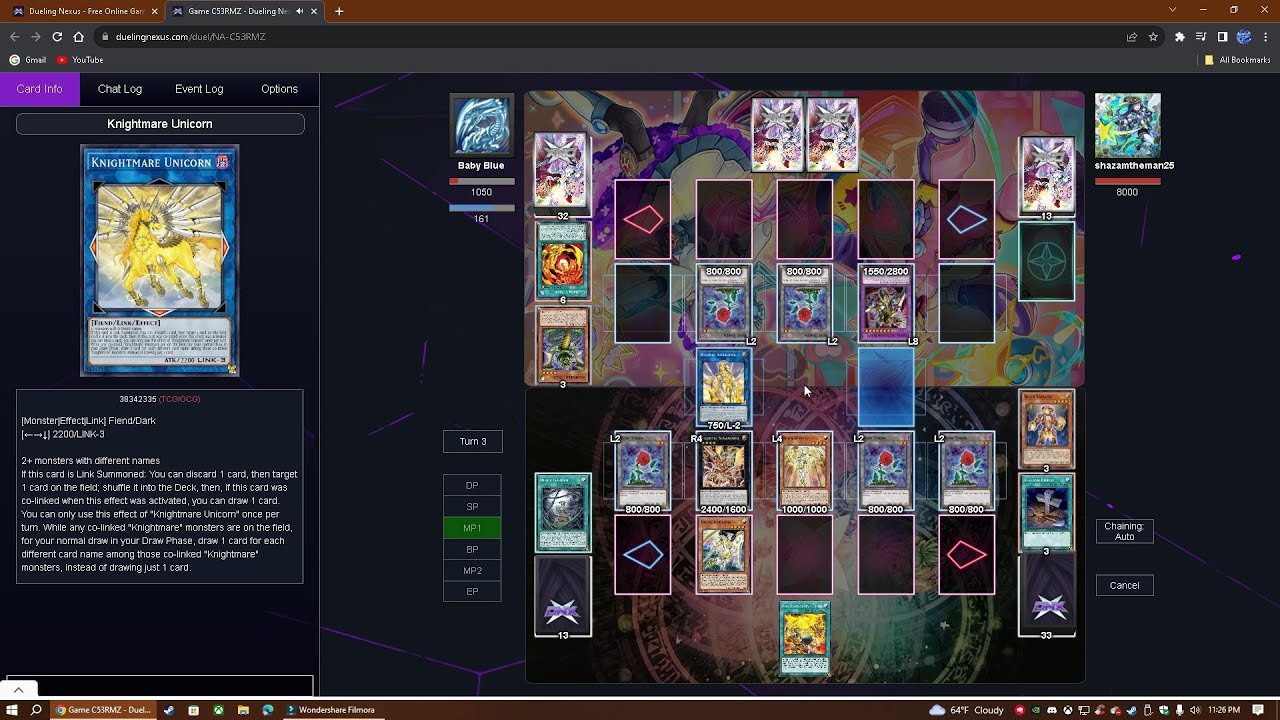The height and width of the screenshot is (720, 1280).
Task: Open a new browser tab
Action: point(339,11)
